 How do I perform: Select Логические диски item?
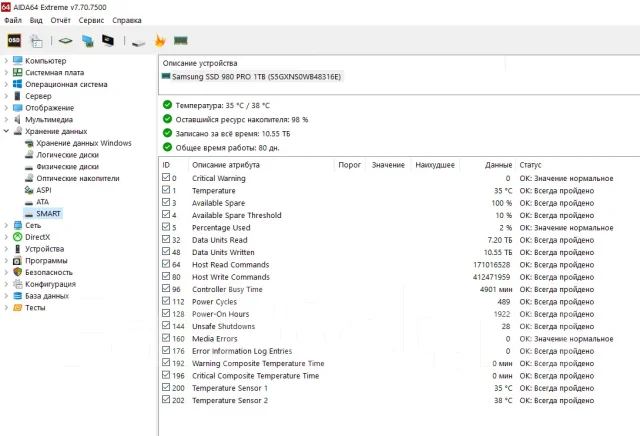coord(67,155)
